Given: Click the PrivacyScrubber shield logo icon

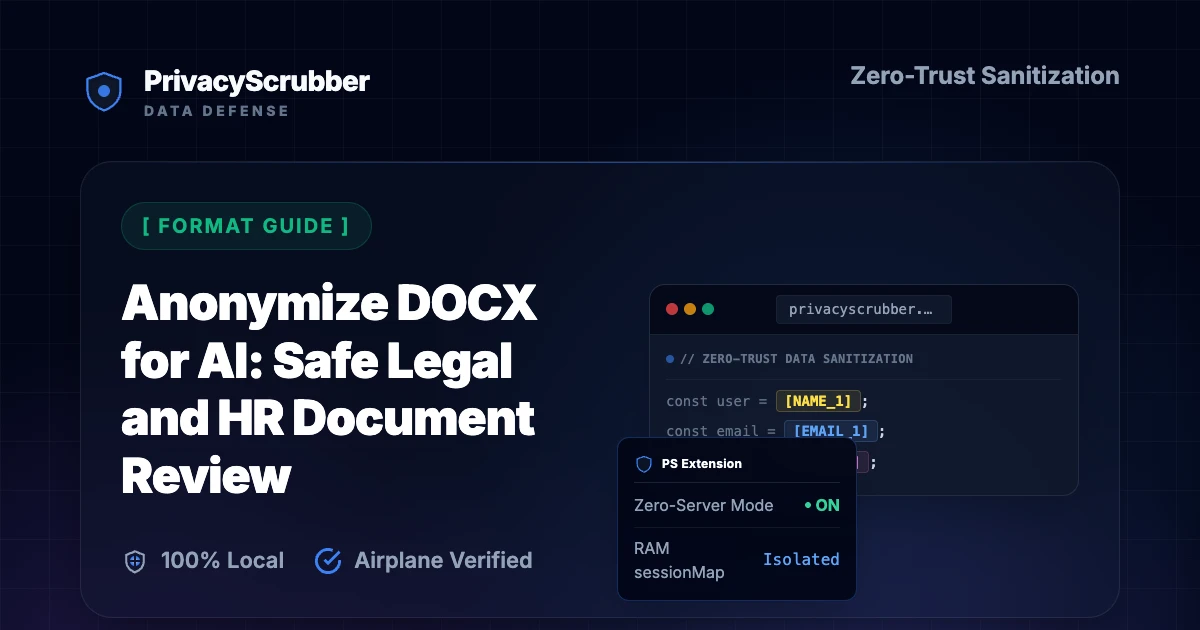Looking at the screenshot, I should pyautogui.click(x=103, y=91).
